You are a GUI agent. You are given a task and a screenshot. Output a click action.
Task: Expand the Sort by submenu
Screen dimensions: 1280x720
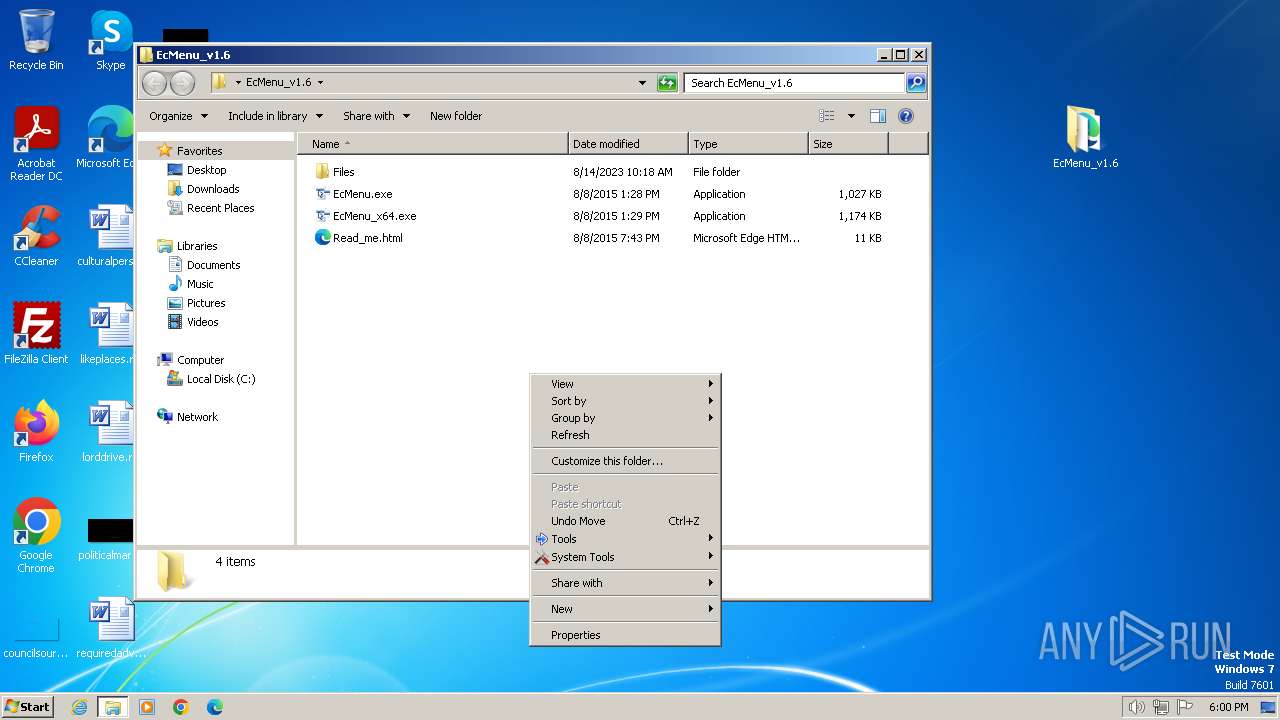tap(625, 401)
